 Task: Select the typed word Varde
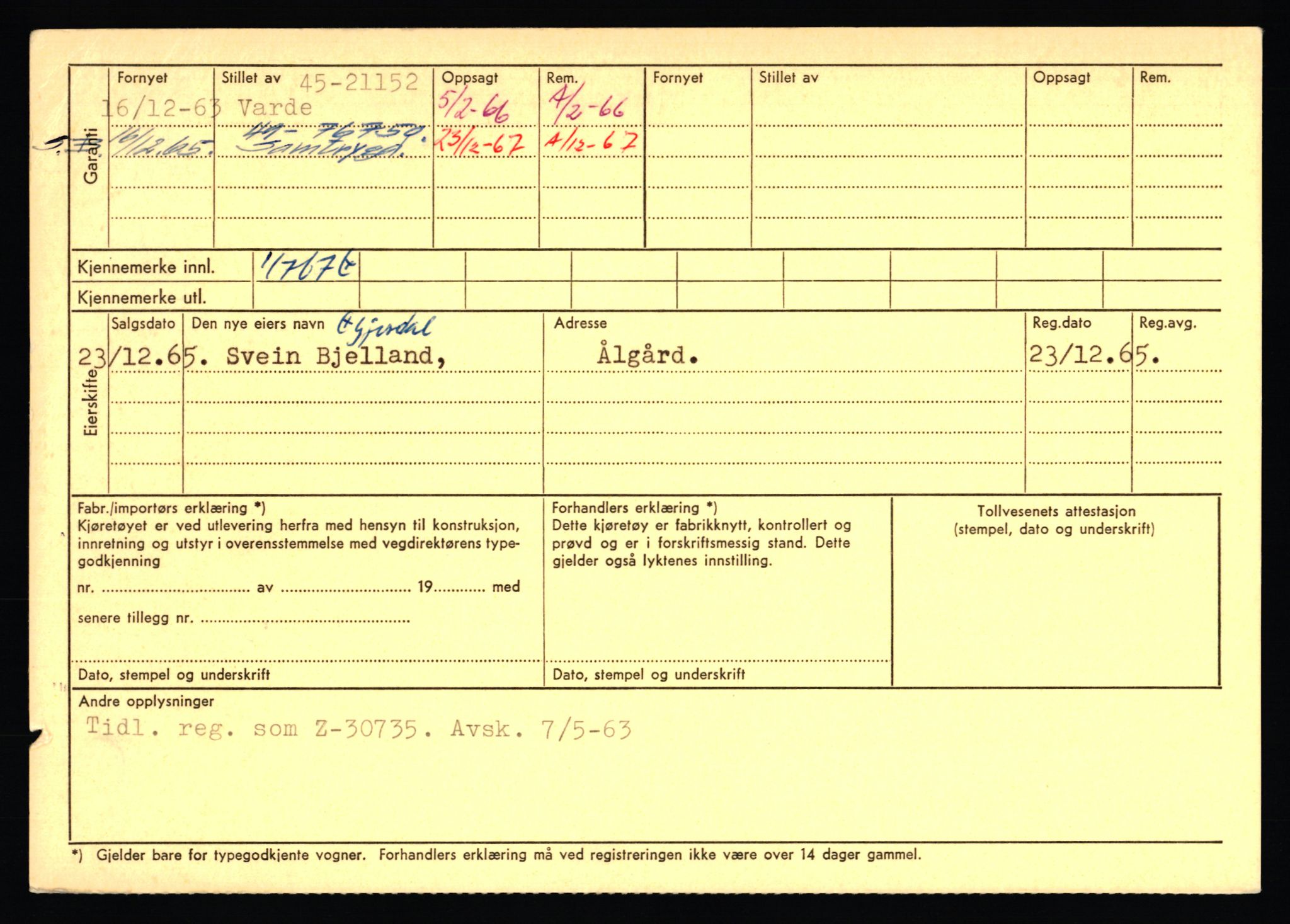click(x=275, y=107)
